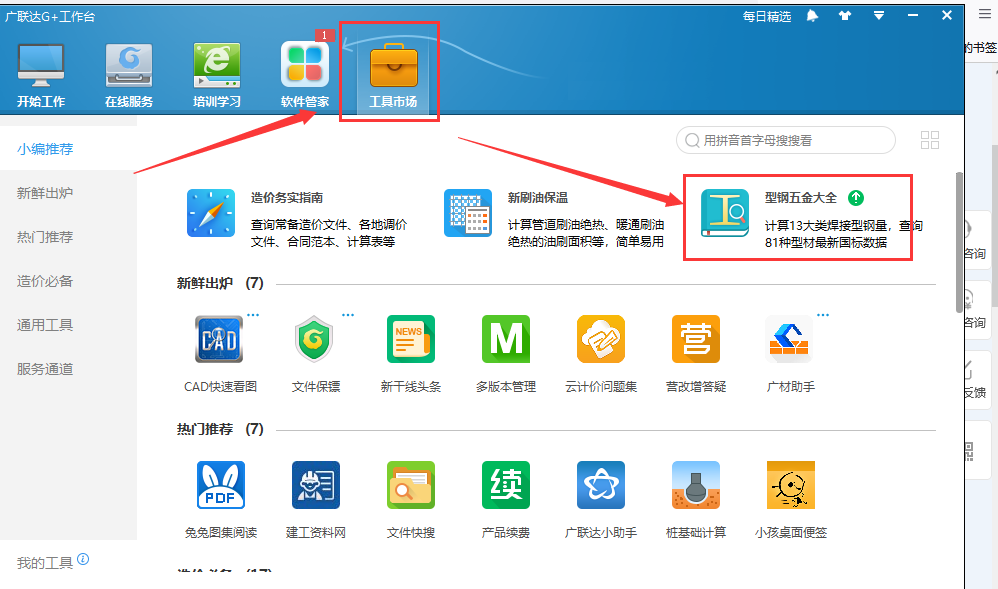Open 在线服务 from top toolbar
This screenshot has width=998, height=589.
pyautogui.click(x=129, y=66)
